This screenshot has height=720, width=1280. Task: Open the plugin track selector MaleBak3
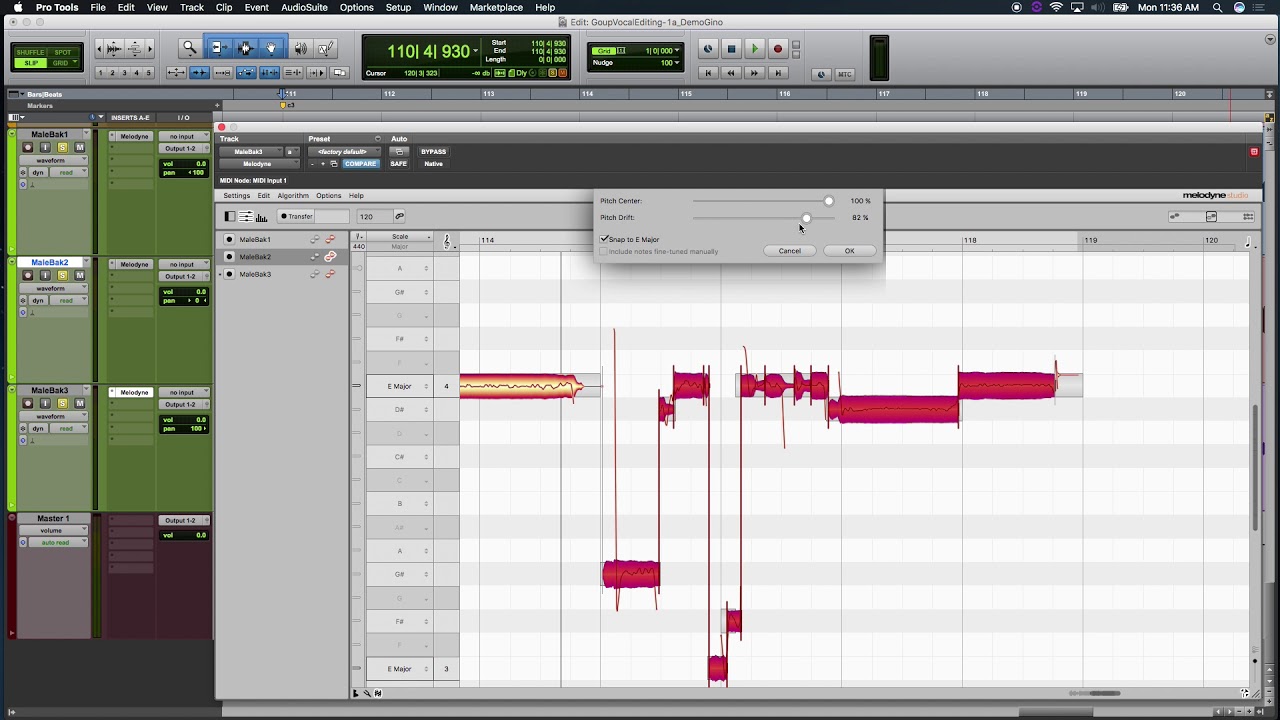tap(251, 152)
